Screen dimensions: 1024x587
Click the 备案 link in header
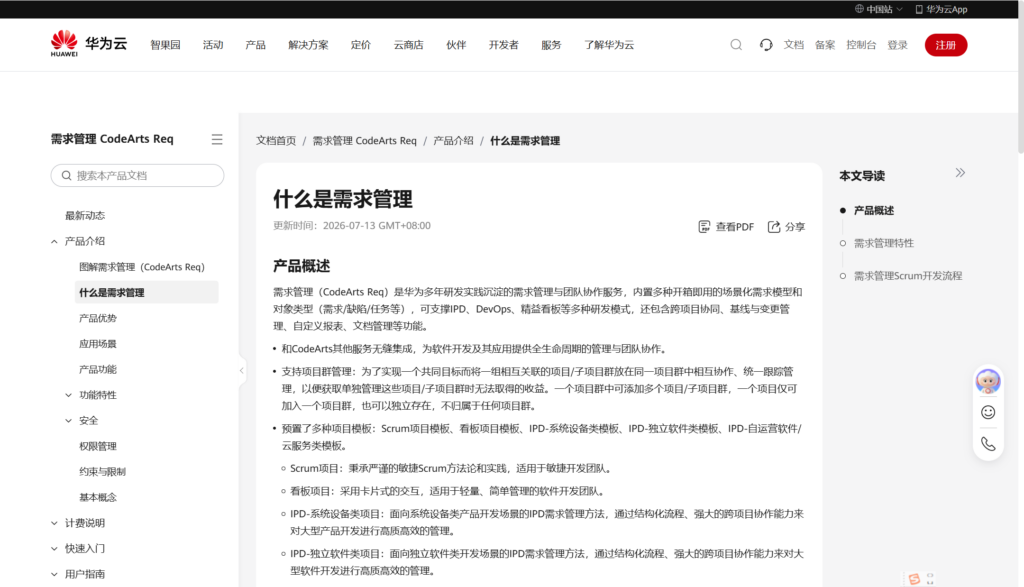point(825,44)
